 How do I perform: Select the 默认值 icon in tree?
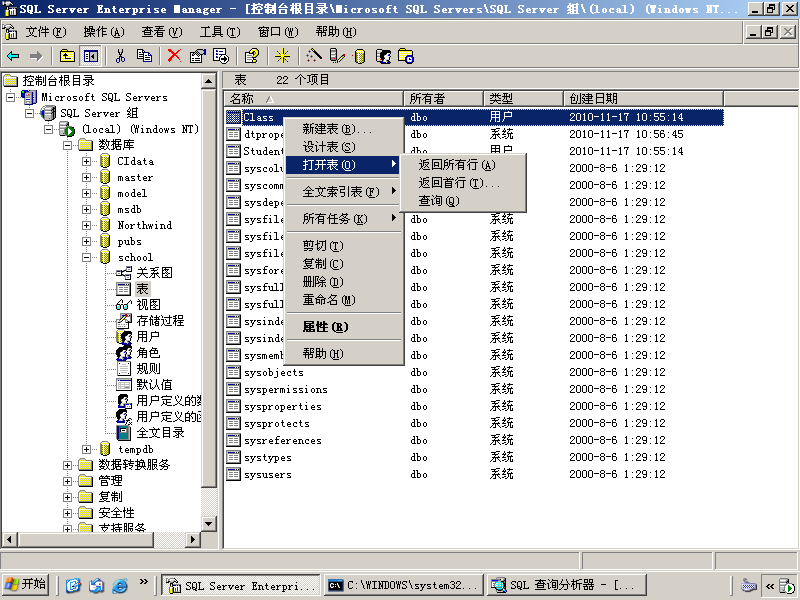click(123, 385)
